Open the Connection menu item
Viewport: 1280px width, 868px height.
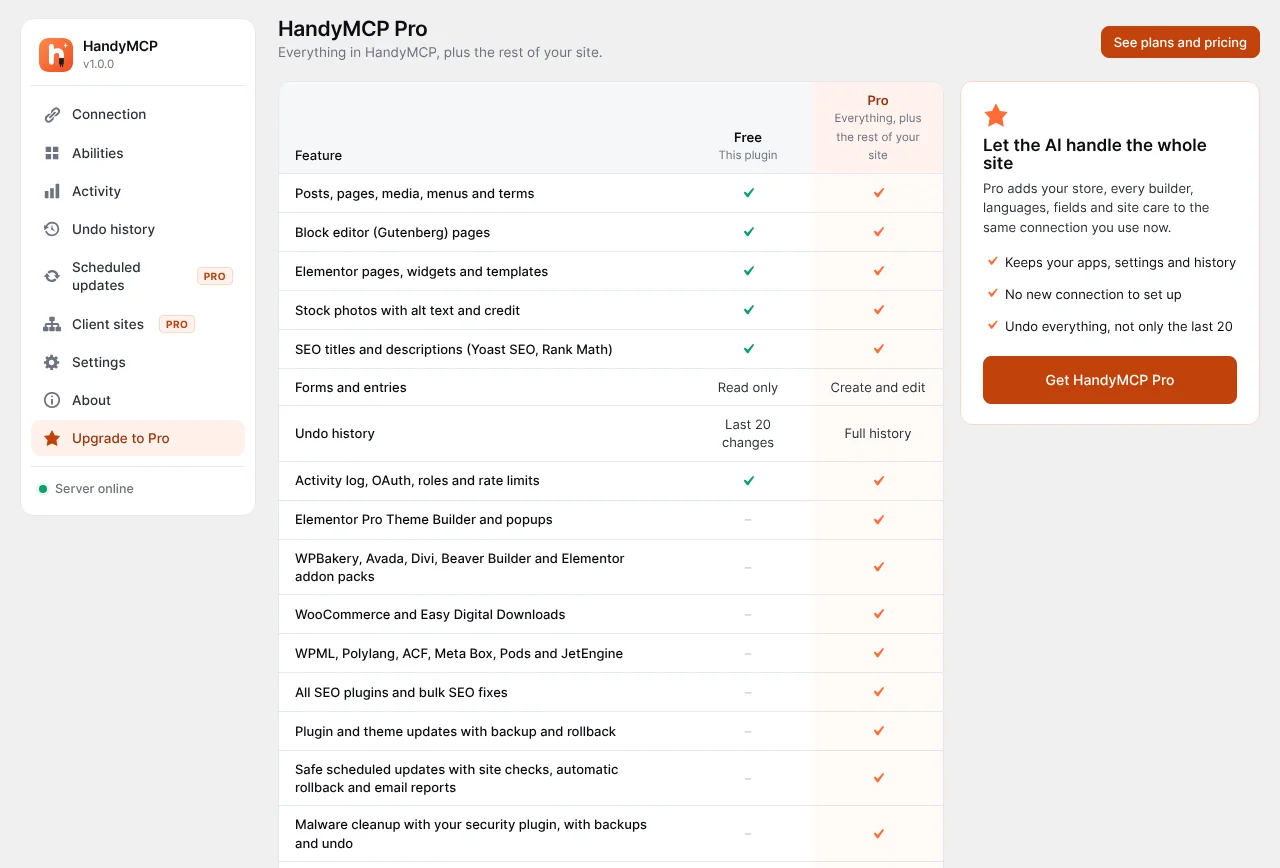[x=138, y=115]
